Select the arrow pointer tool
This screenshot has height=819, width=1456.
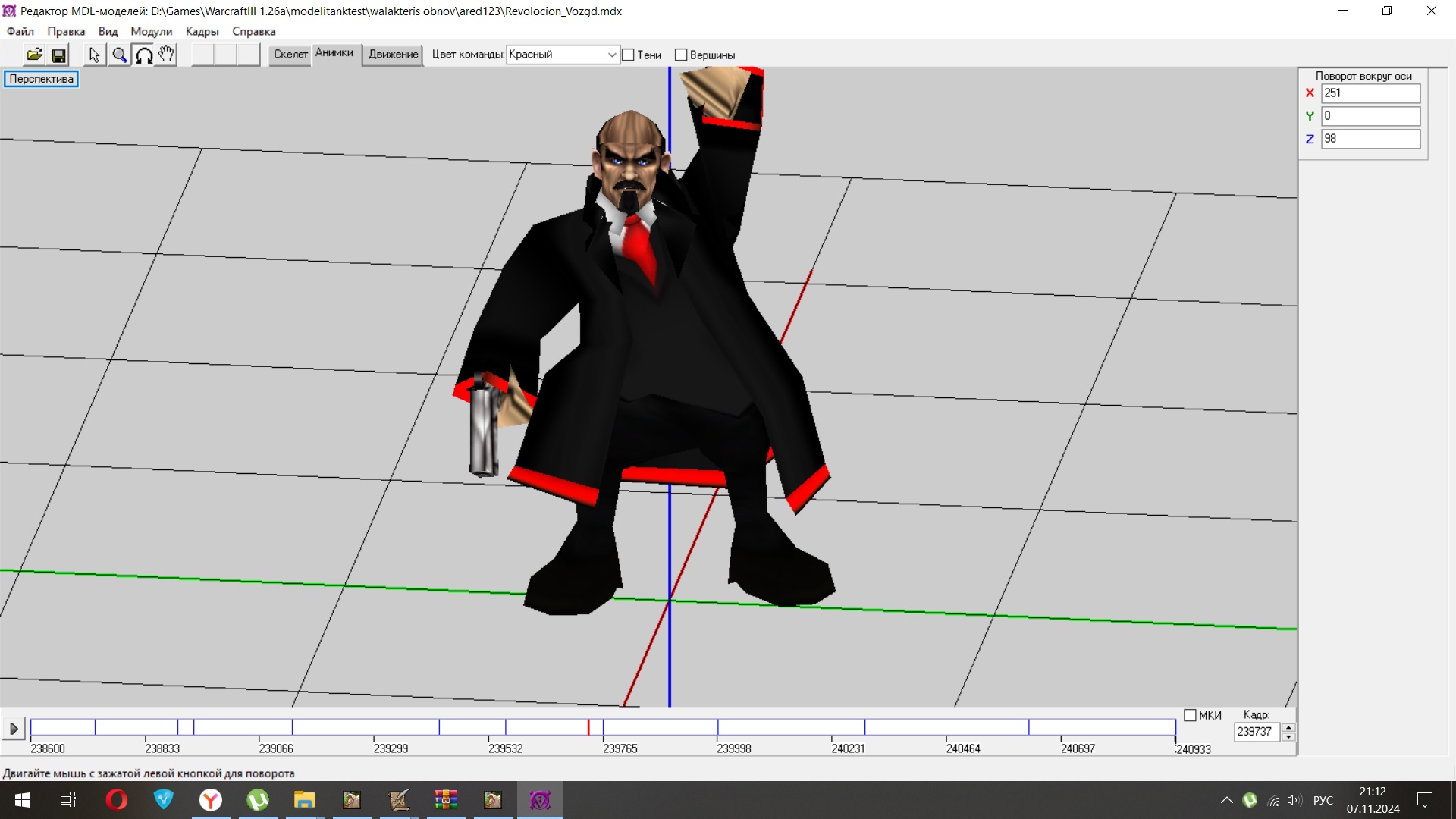click(x=94, y=55)
